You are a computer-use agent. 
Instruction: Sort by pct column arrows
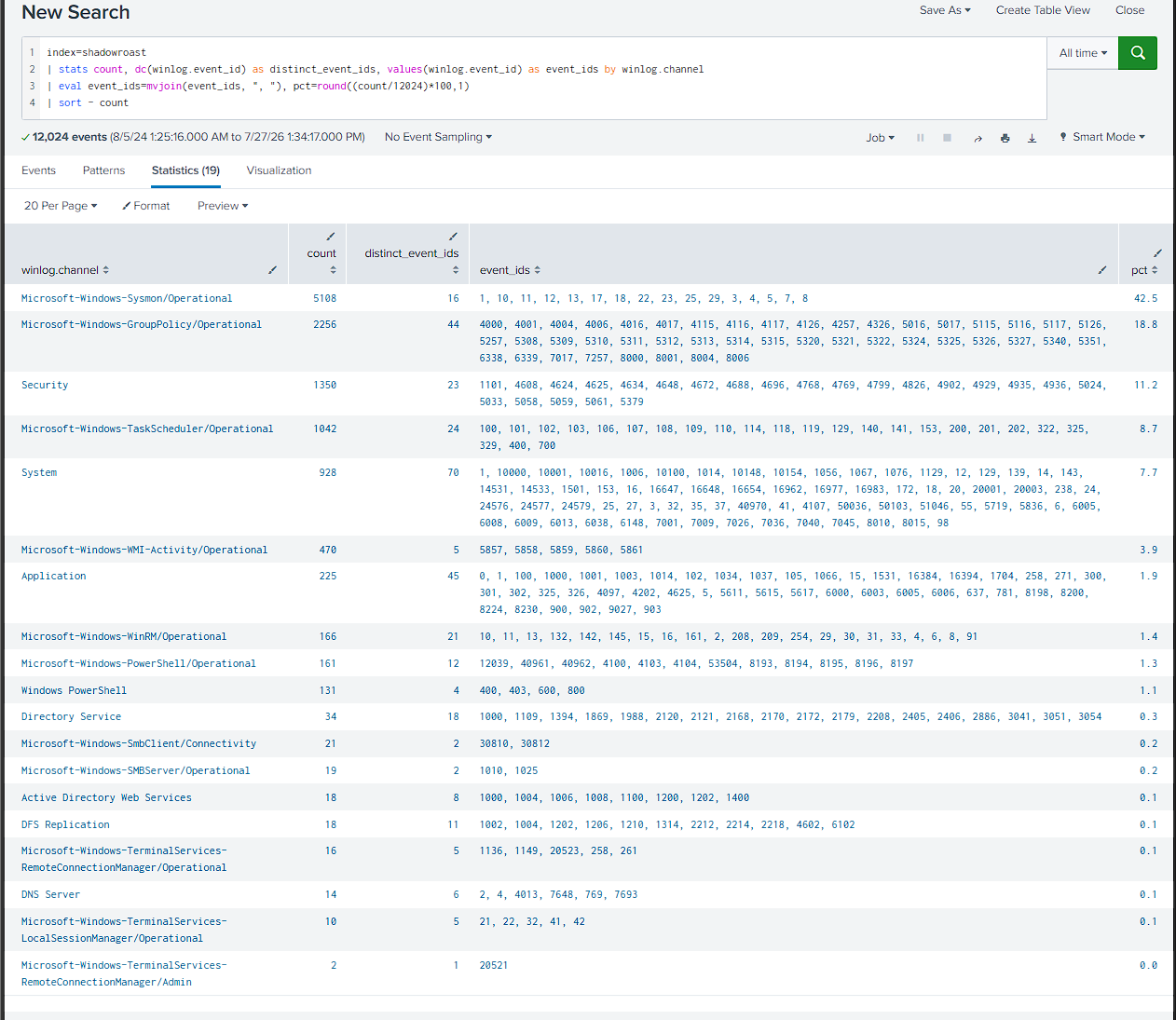click(x=1155, y=270)
